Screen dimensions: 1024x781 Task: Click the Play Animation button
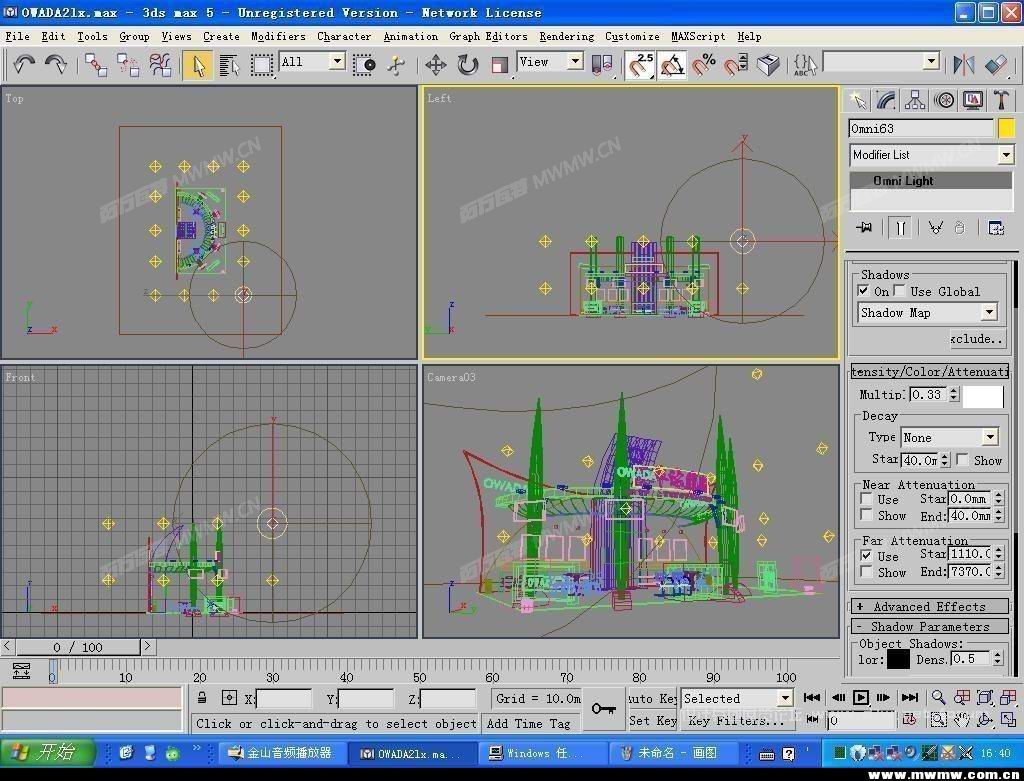tap(861, 697)
